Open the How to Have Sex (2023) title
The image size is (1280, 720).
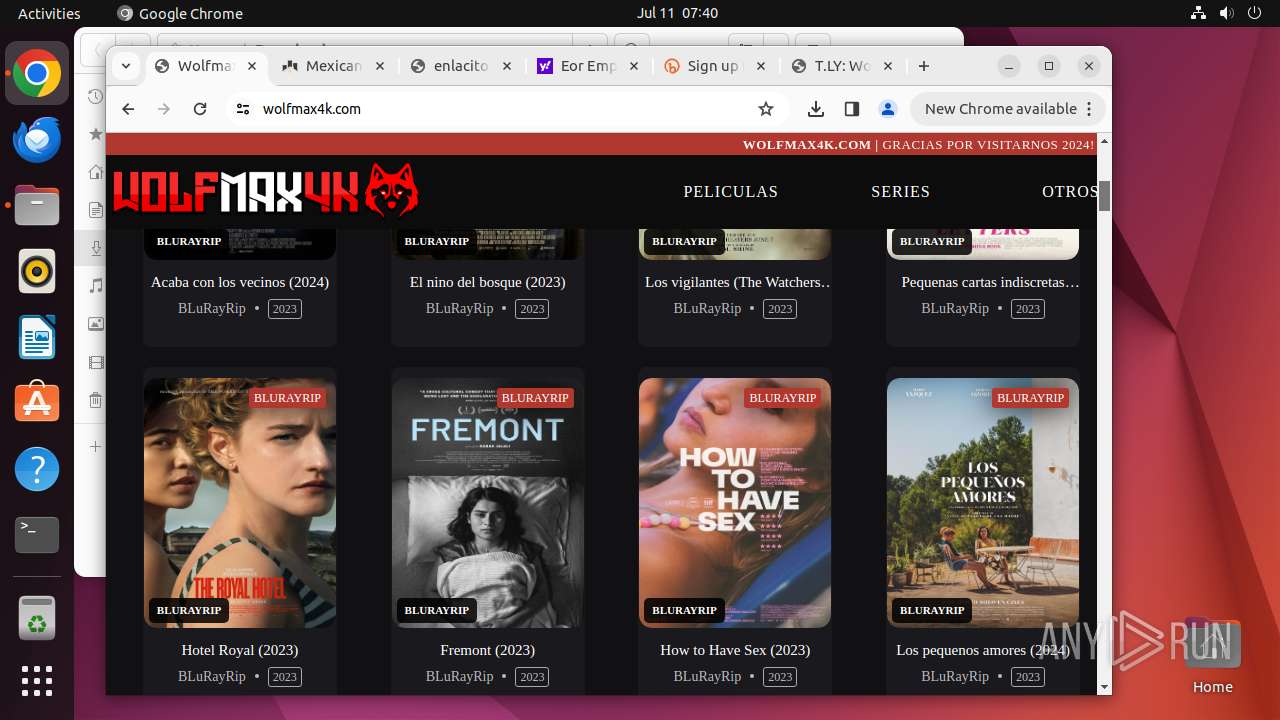pos(735,650)
